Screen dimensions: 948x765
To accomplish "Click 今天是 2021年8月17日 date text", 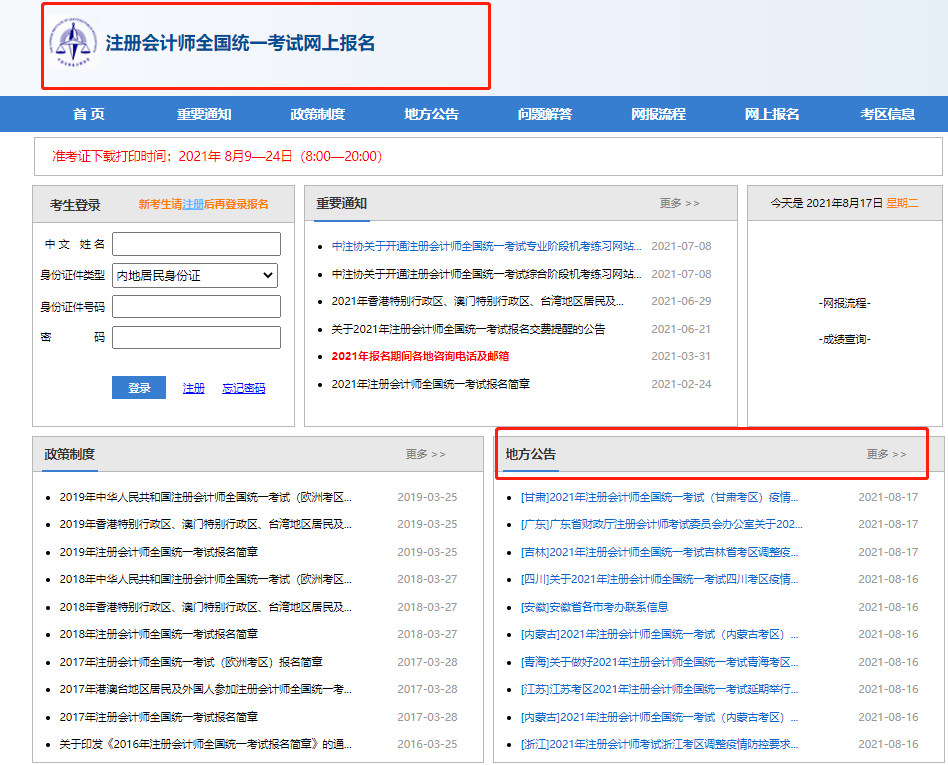I will pyautogui.click(x=826, y=203).
